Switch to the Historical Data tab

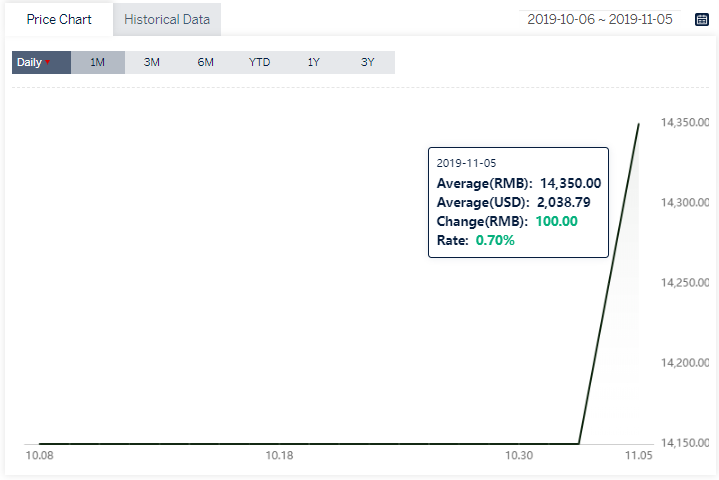click(x=167, y=20)
